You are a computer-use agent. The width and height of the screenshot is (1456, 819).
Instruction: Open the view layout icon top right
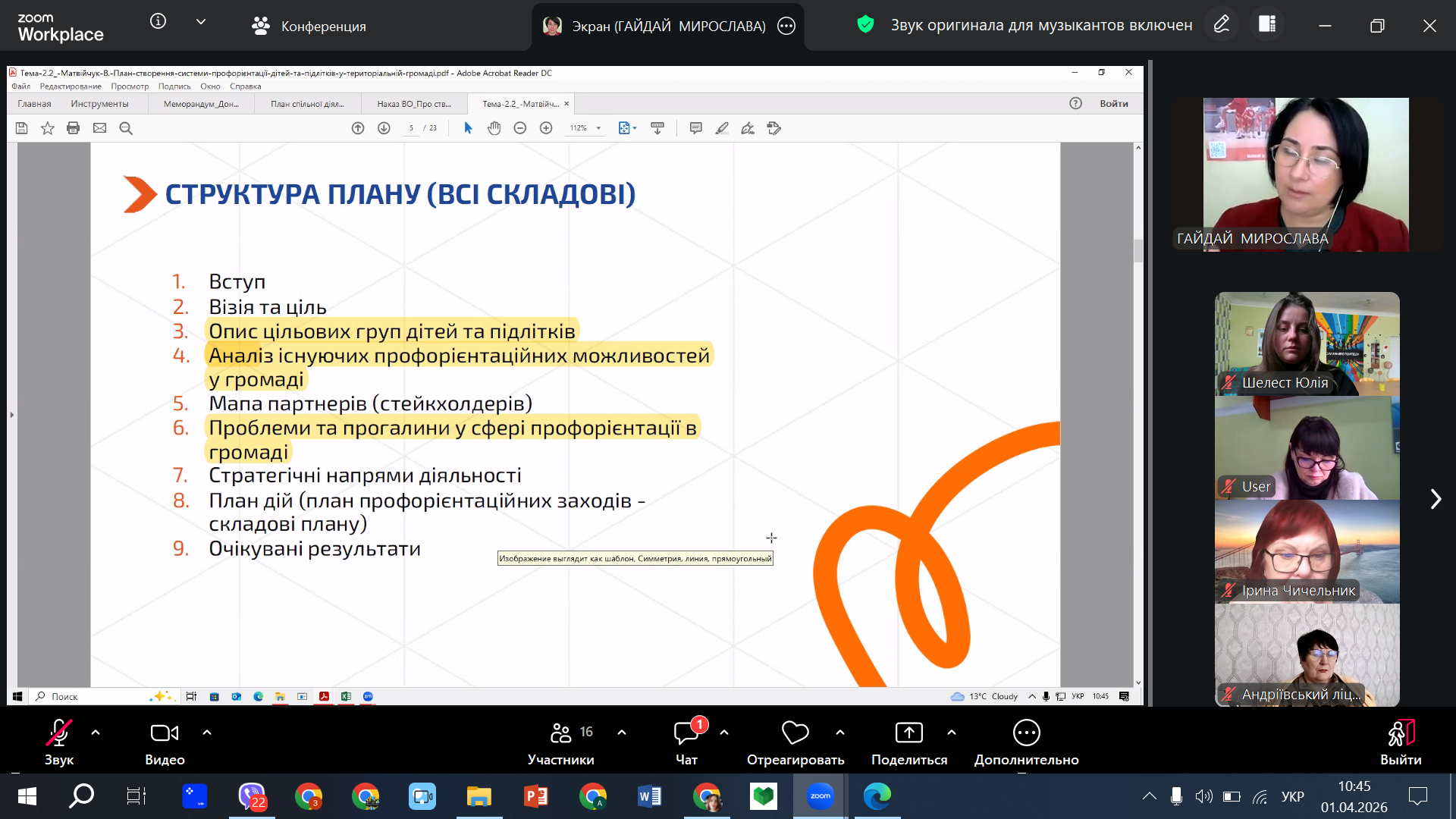1267,24
